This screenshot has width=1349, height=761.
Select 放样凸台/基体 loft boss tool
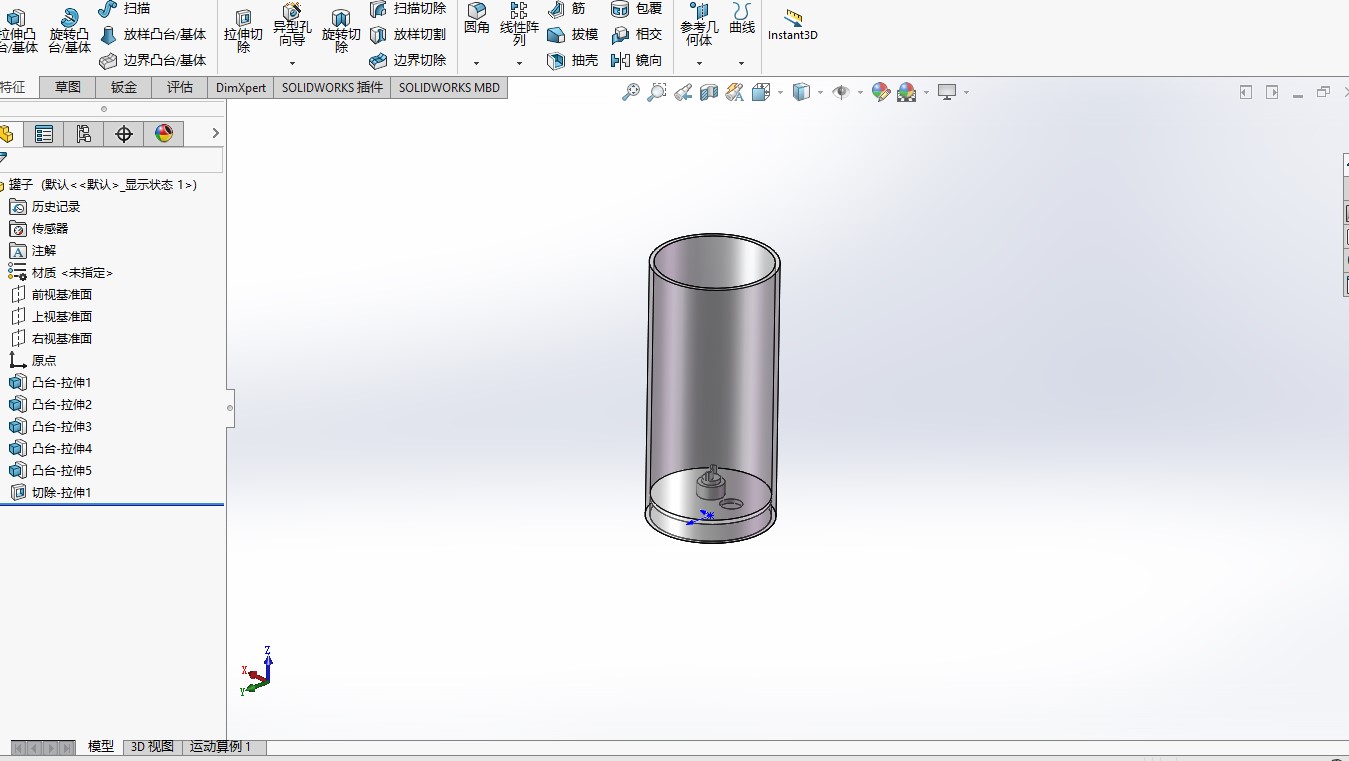153,34
